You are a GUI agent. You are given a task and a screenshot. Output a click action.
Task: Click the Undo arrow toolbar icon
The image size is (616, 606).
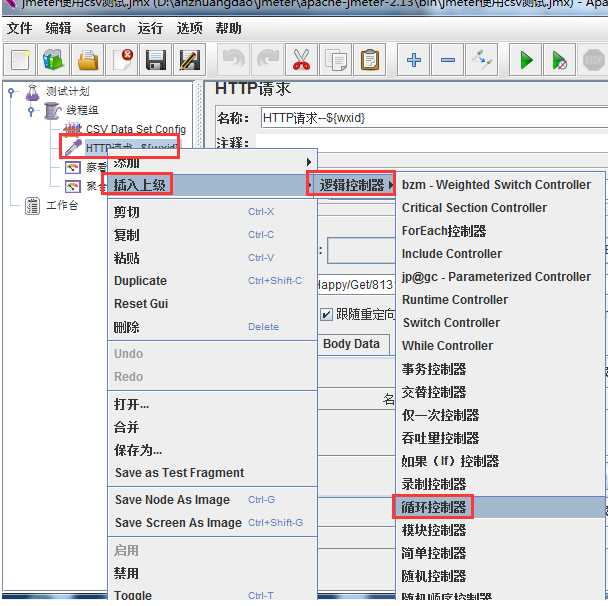point(234,60)
